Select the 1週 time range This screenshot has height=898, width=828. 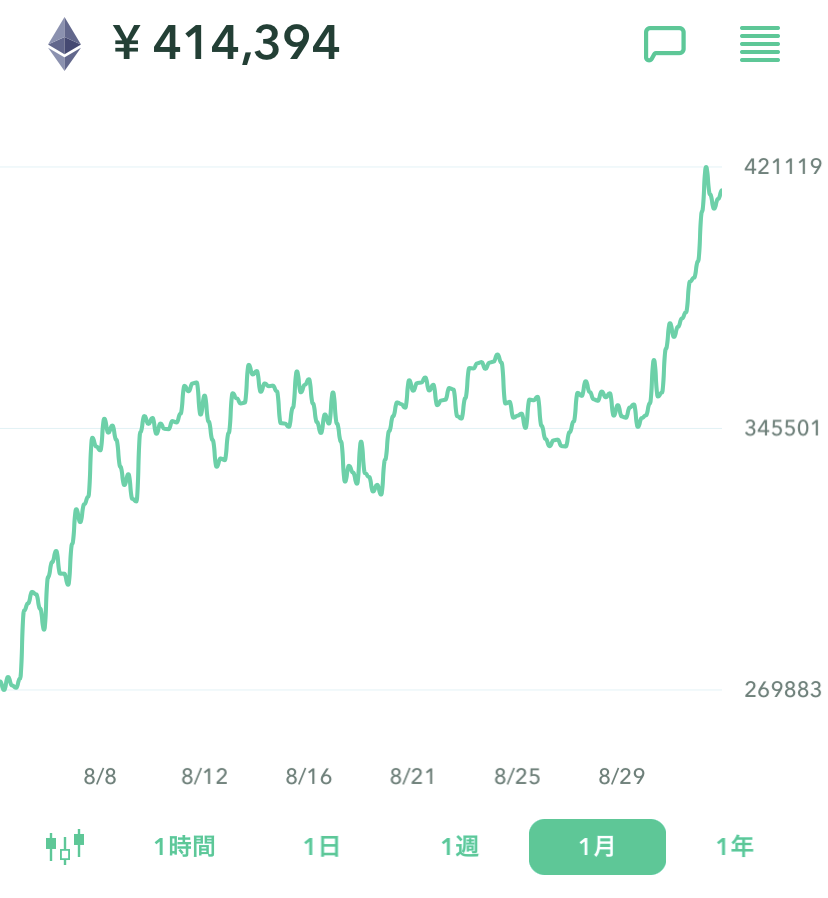460,847
